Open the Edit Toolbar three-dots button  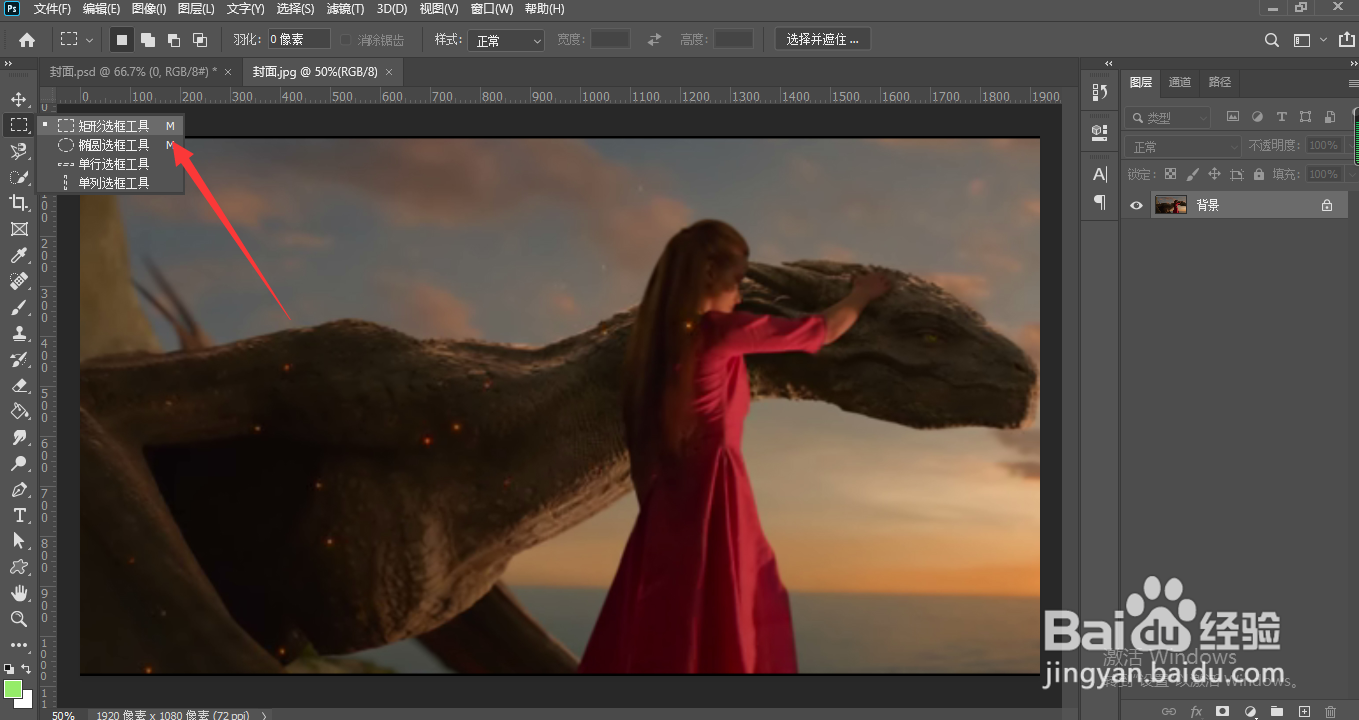coord(18,645)
